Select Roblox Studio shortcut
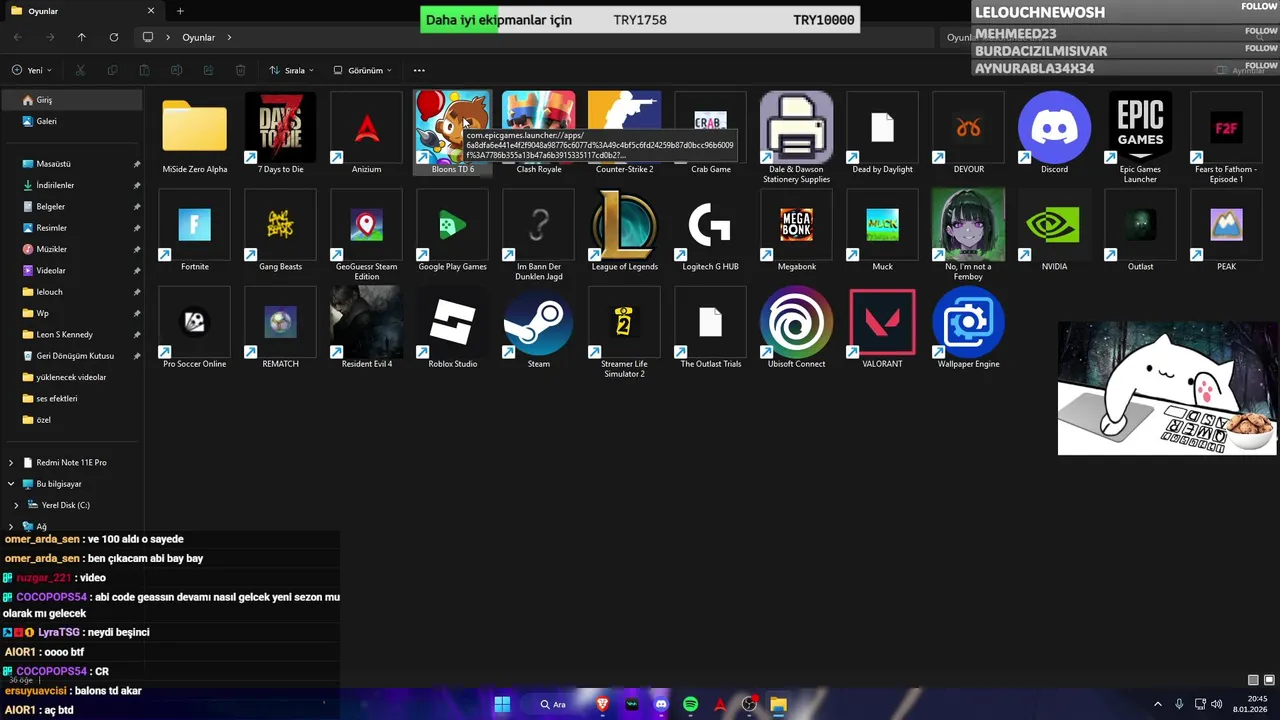Viewport: 1280px width, 720px height. [x=453, y=328]
